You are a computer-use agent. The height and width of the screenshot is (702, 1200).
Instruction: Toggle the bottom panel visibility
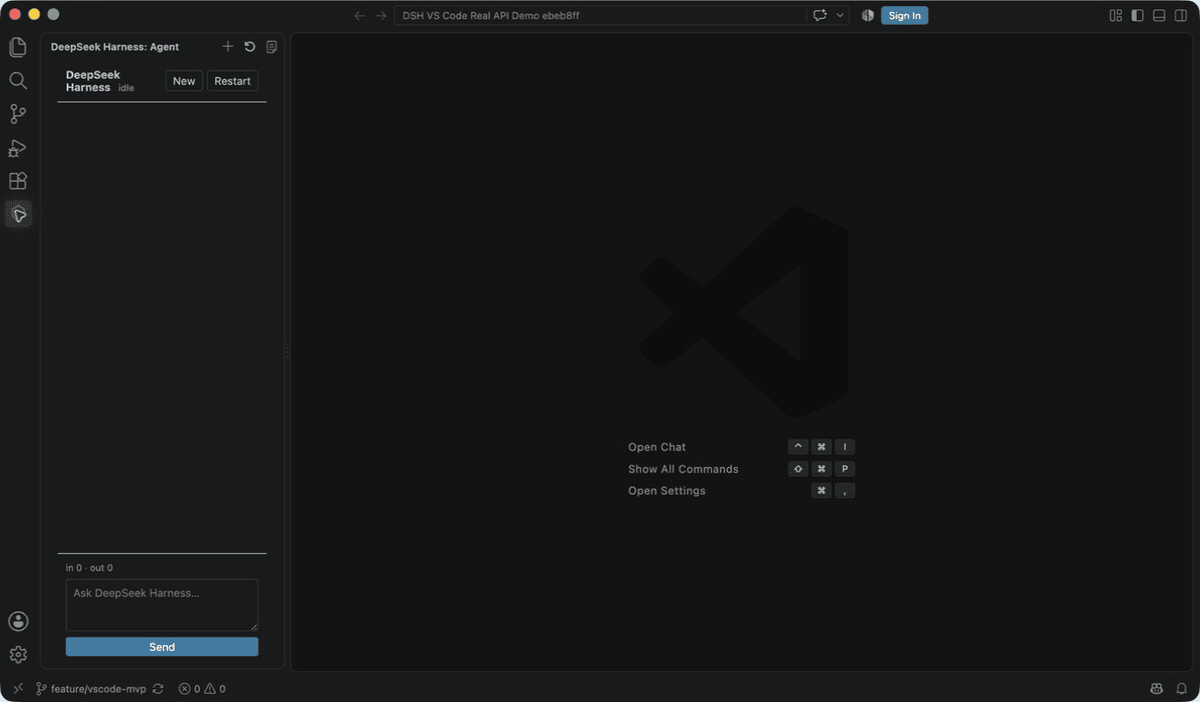pyautogui.click(x=1159, y=15)
